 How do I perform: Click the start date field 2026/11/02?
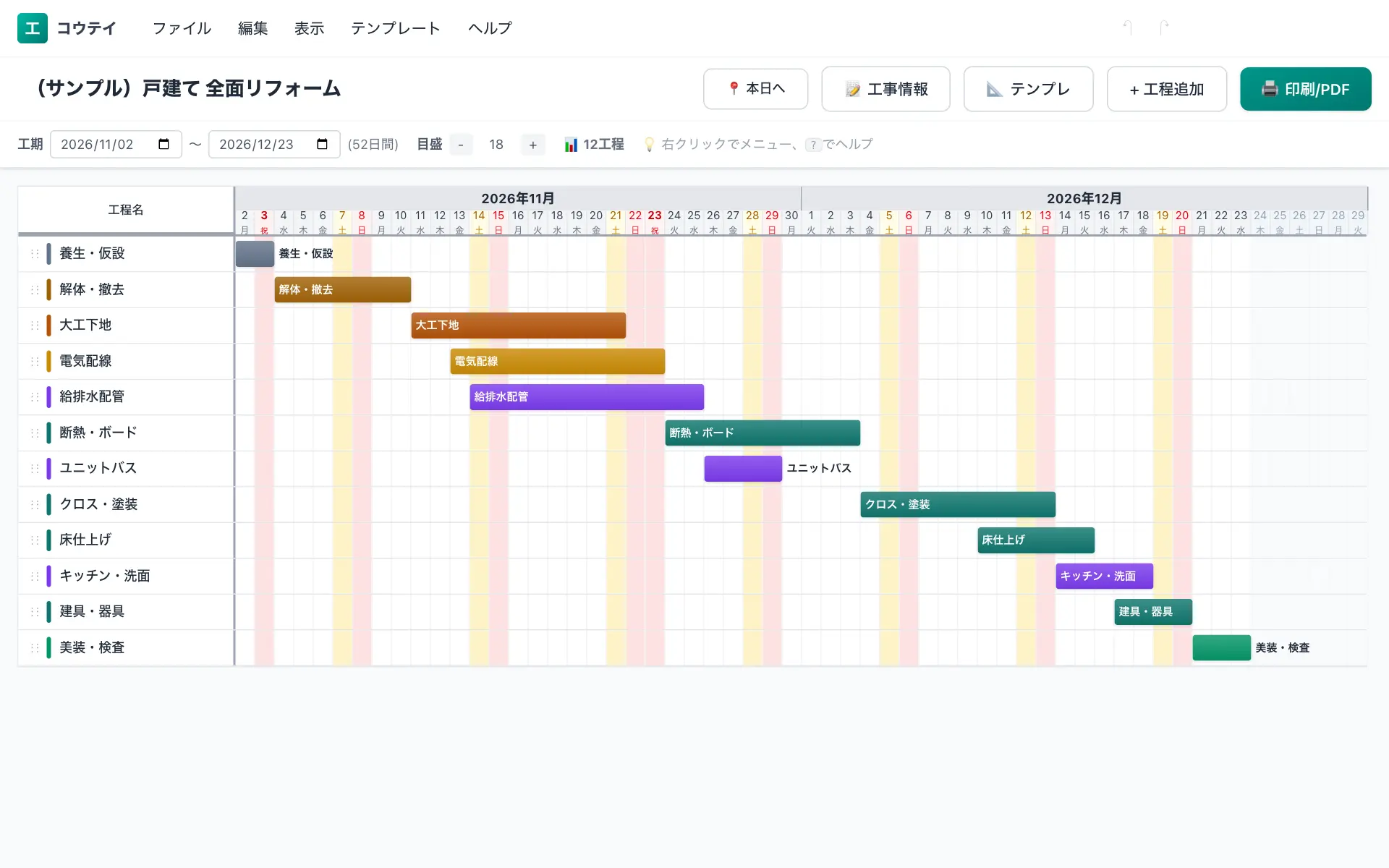click(x=116, y=144)
